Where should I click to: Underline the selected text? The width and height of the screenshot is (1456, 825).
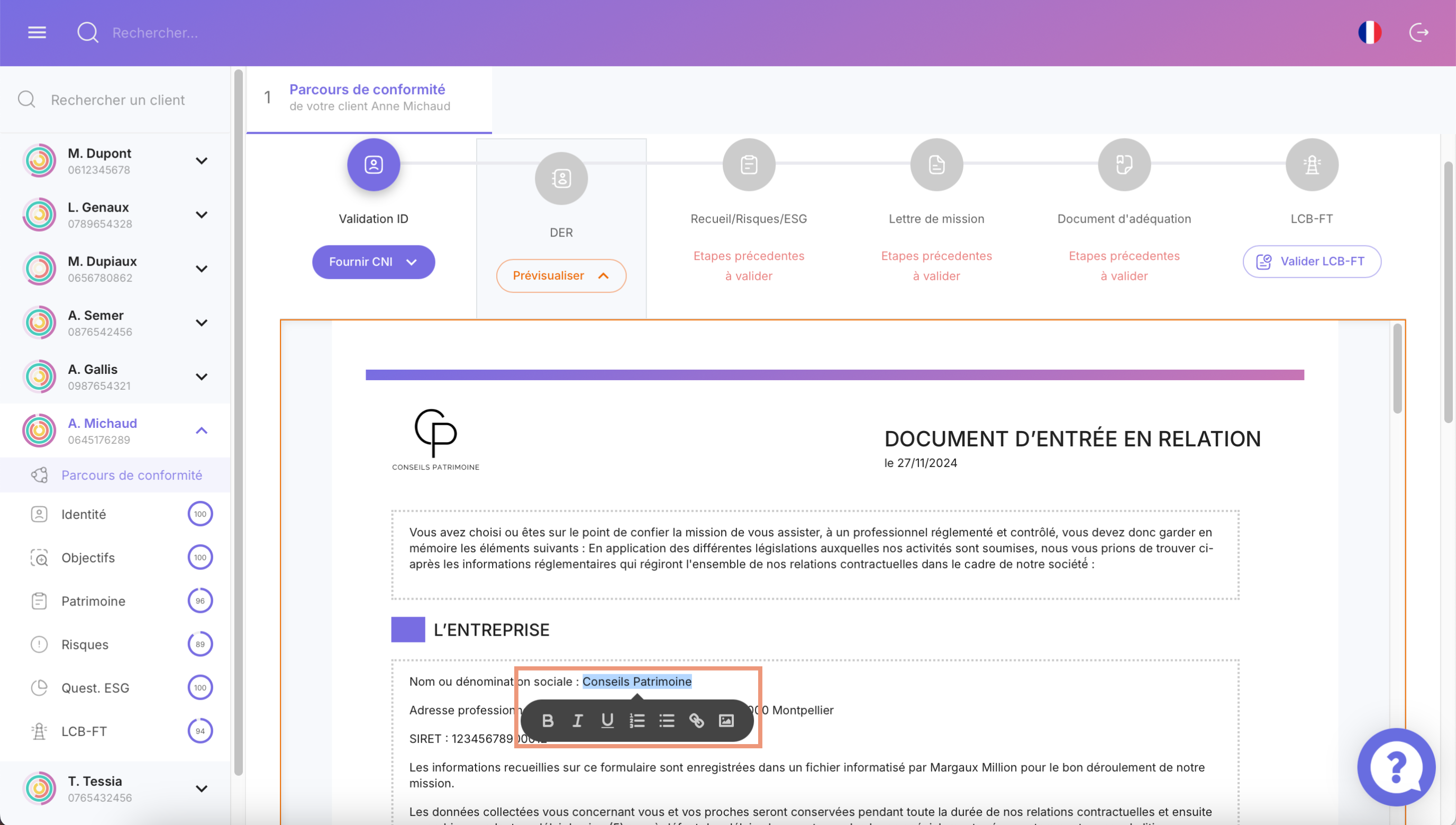(607, 720)
